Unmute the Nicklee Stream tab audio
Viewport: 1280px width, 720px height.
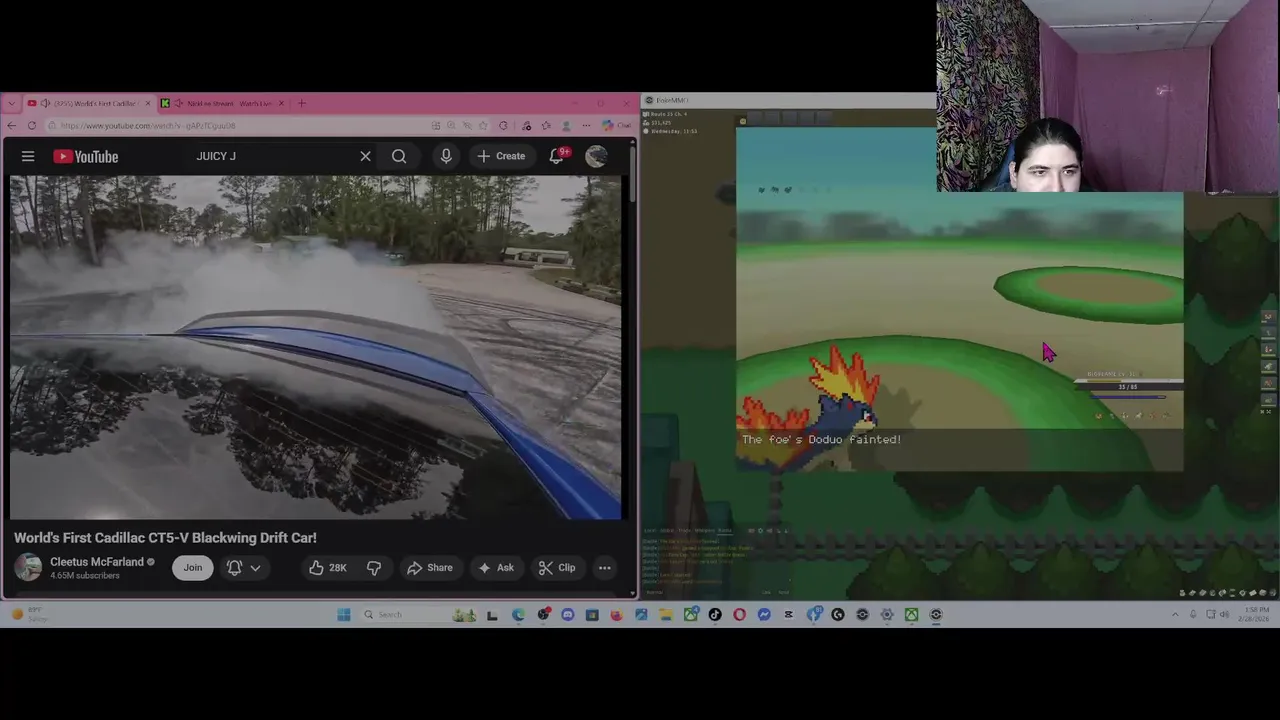[178, 103]
